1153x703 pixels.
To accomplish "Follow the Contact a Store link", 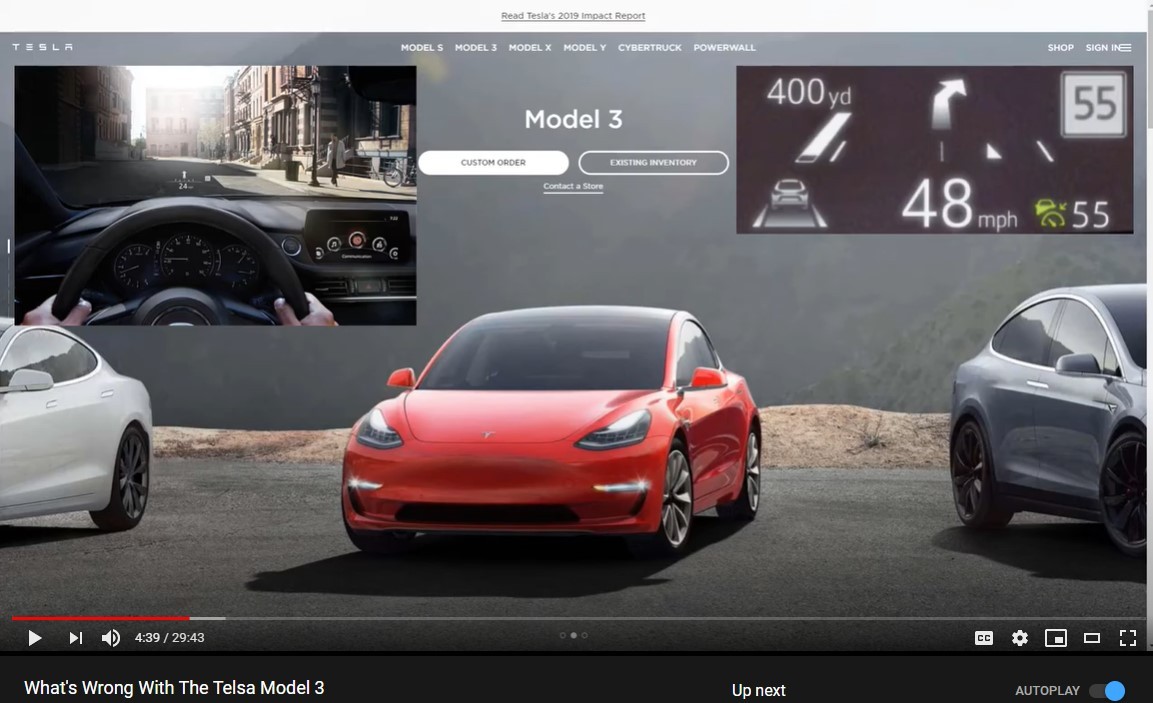I will click(573, 187).
